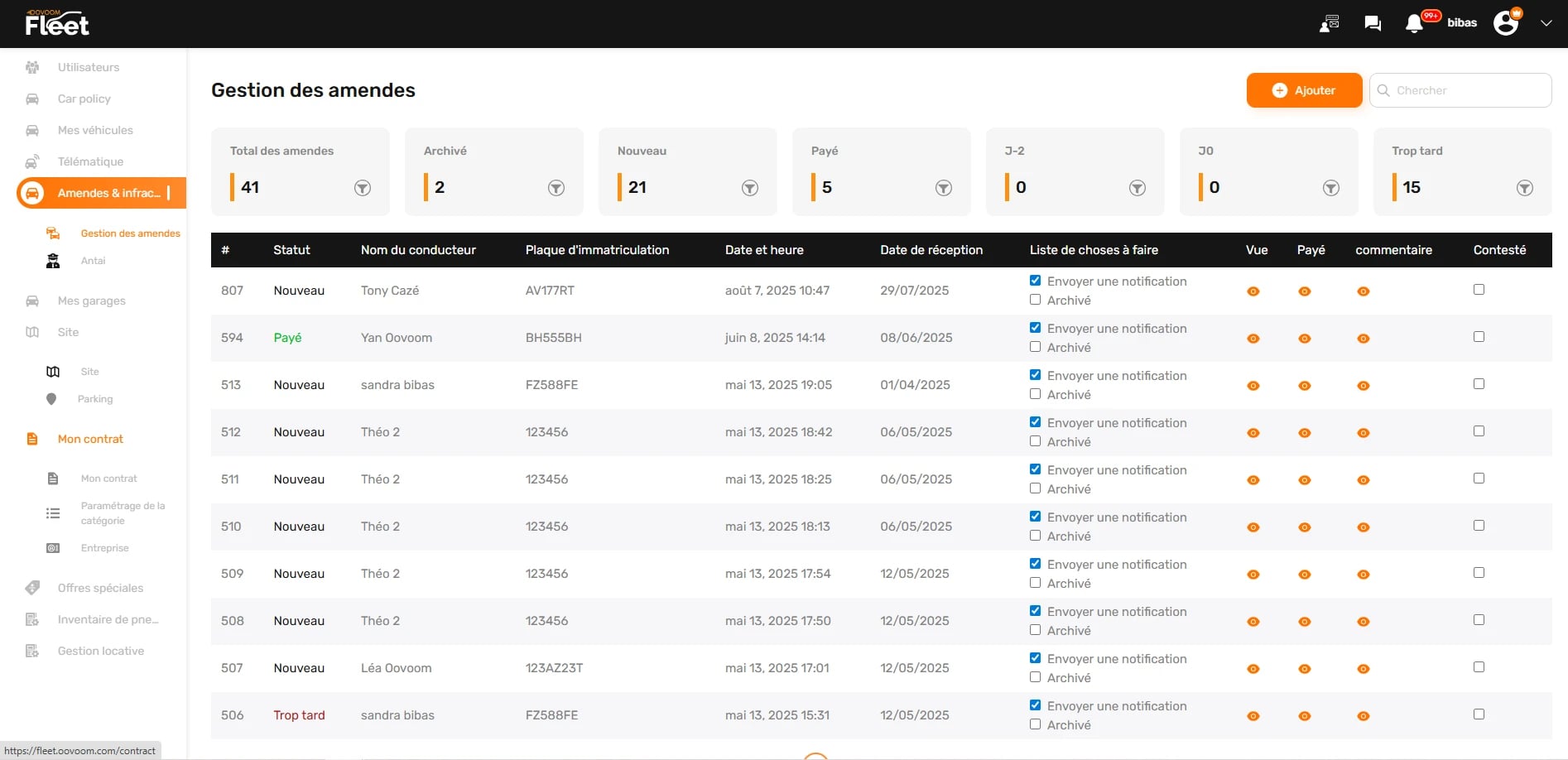Expand the account dropdown chevron
Viewport: 1568px width, 760px height.
(1546, 23)
